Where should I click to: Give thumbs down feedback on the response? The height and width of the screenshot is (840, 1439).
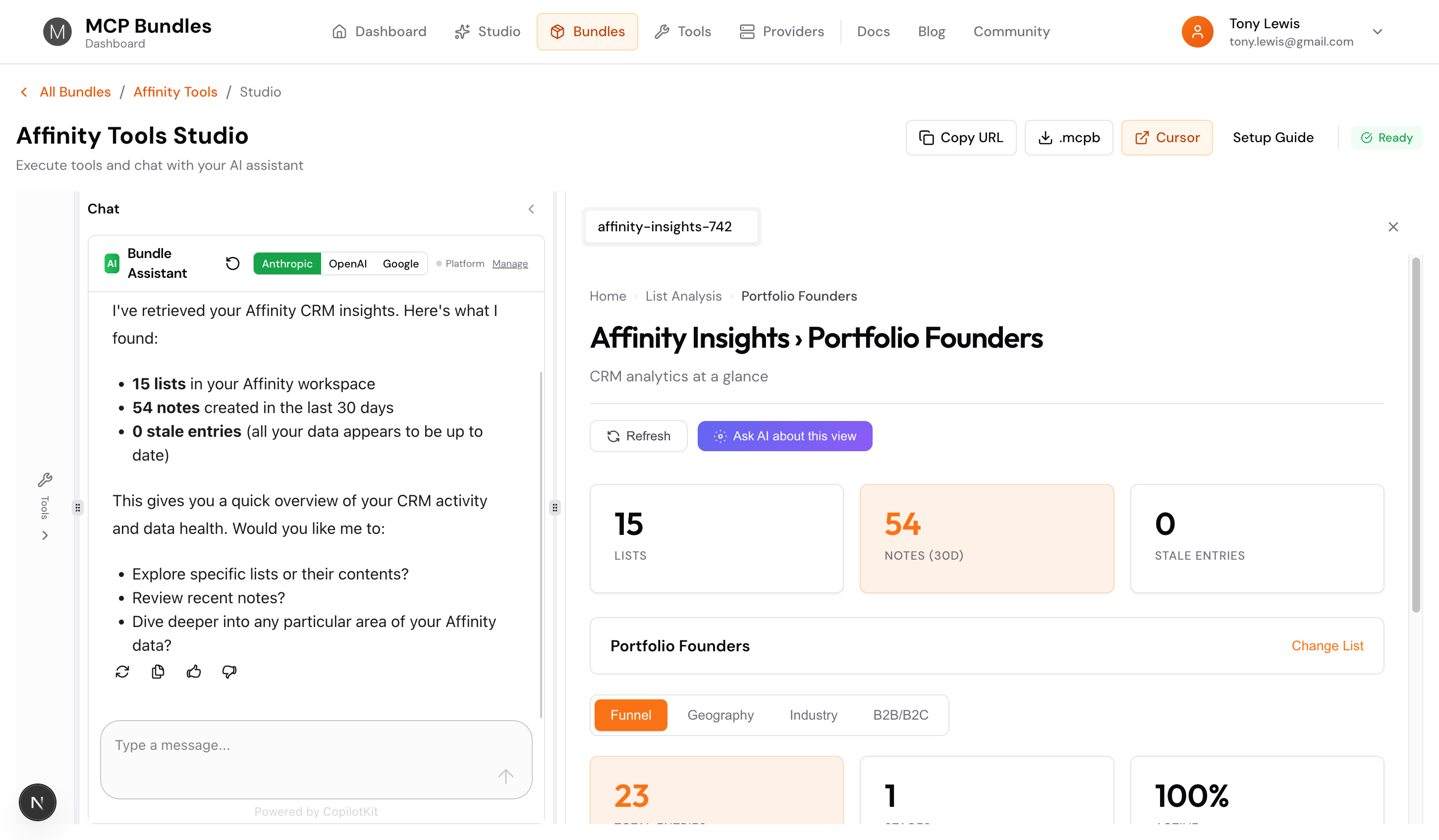tap(229, 672)
